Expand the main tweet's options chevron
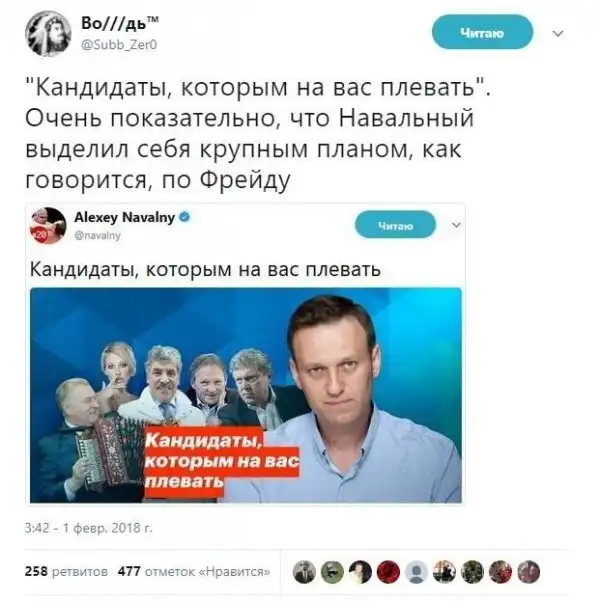Viewport: 600px width, 601px height. [x=558, y=33]
